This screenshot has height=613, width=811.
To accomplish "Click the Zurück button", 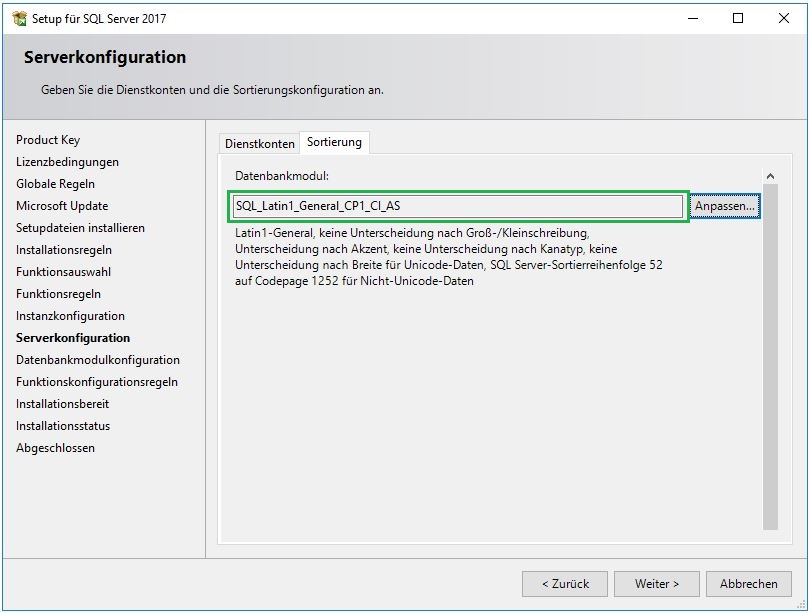I will pos(565,584).
